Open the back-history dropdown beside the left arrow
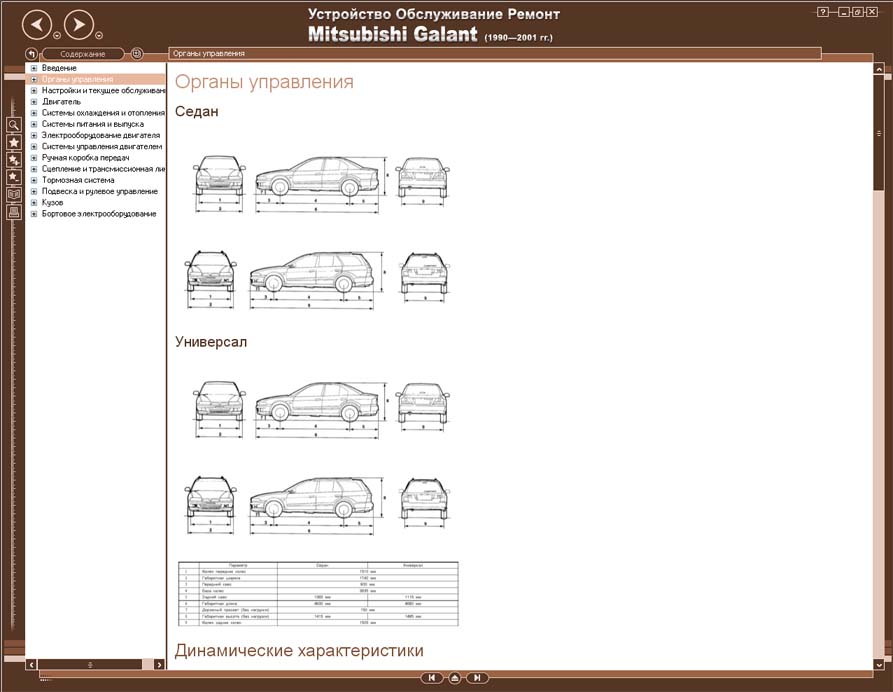Image resolution: width=893 pixels, height=692 pixels. coord(57,36)
